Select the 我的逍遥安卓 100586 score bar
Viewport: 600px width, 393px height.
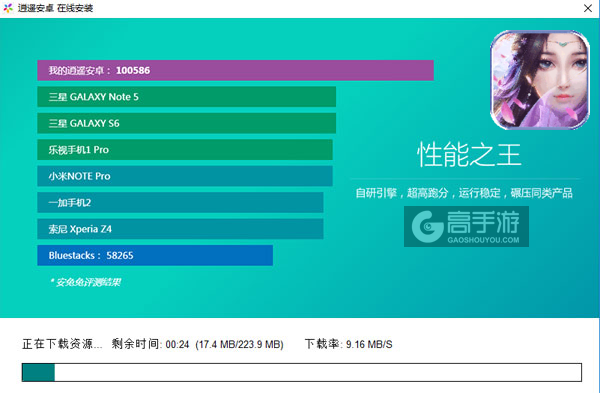coord(235,70)
